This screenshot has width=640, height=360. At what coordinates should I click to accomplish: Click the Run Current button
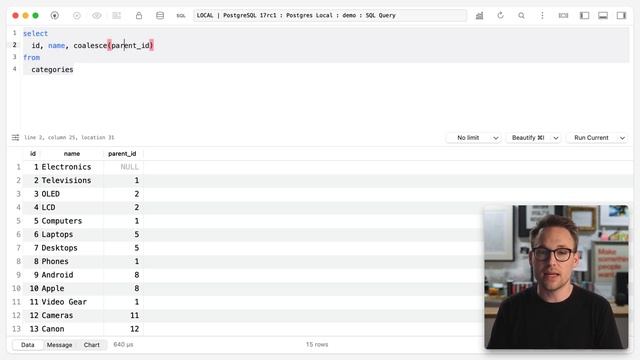(x=591, y=138)
